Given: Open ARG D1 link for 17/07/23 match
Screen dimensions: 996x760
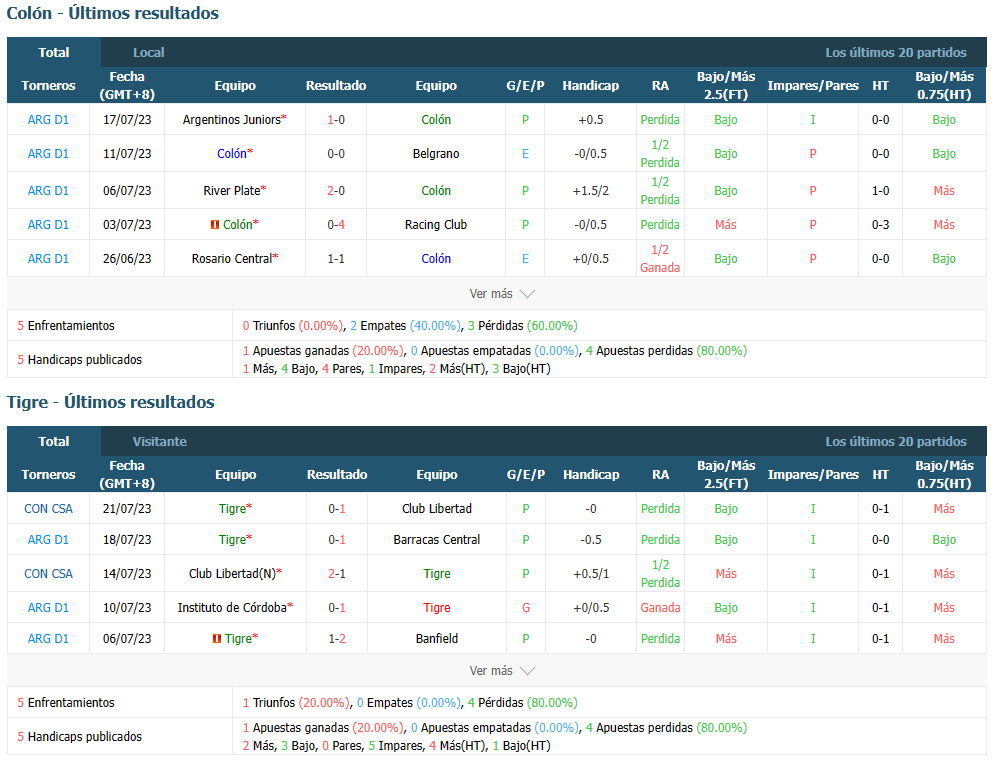Looking at the screenshot, I should (48, 119).
